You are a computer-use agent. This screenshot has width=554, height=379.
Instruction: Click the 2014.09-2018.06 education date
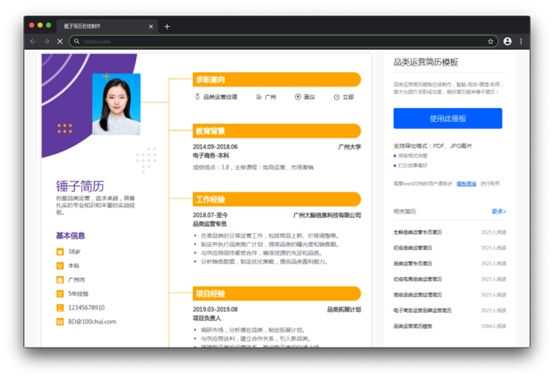tap(215, 147)
